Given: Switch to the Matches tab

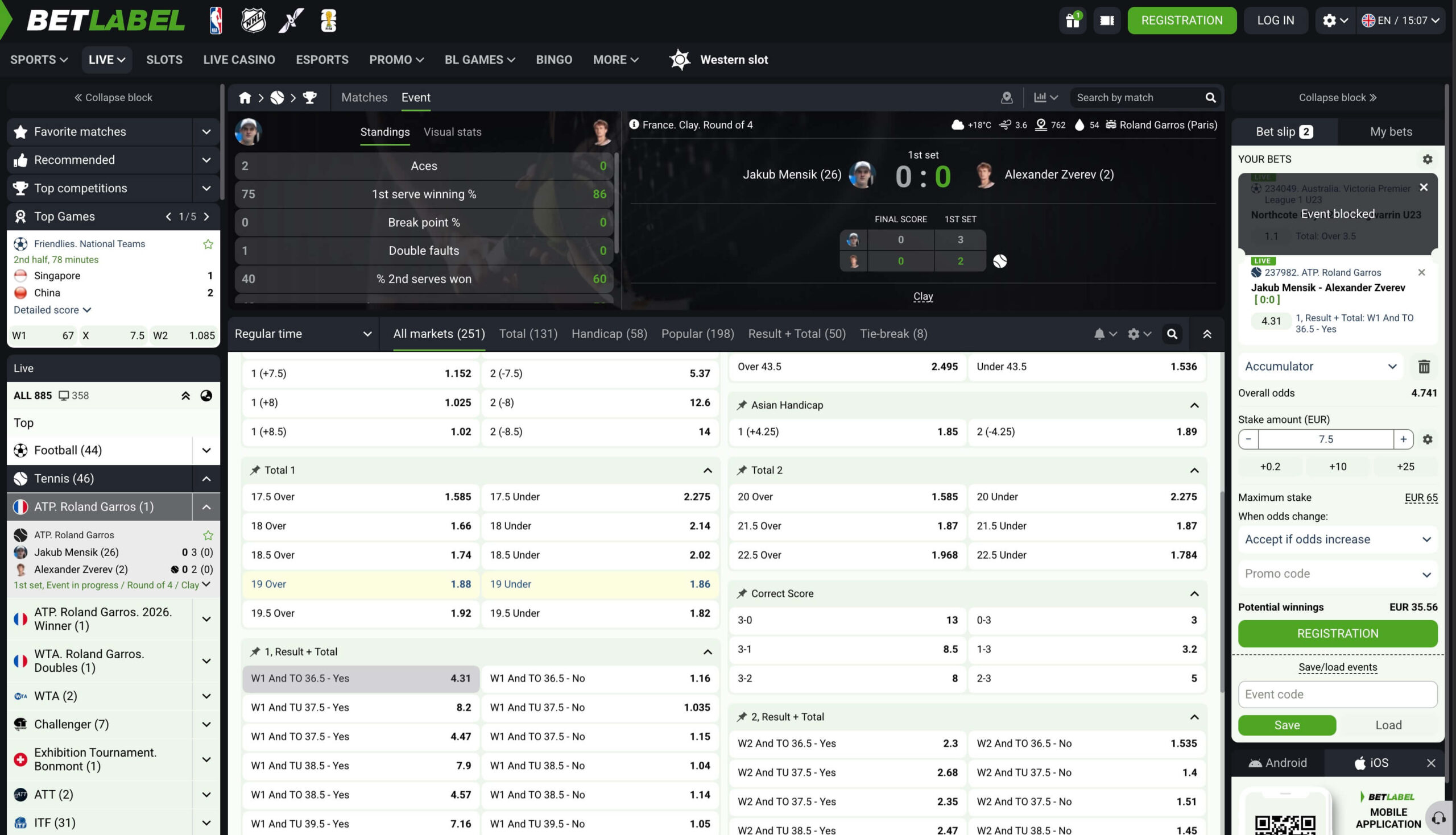Looking at the screenshot, I should tap(365, 98).
